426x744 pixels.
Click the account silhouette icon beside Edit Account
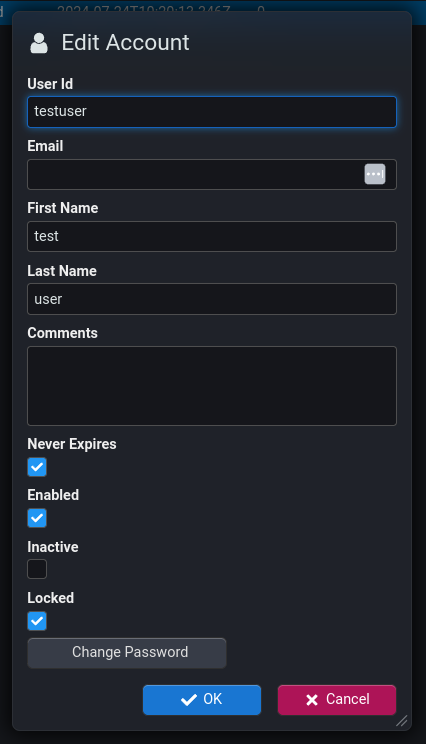[x=39, y=43]
